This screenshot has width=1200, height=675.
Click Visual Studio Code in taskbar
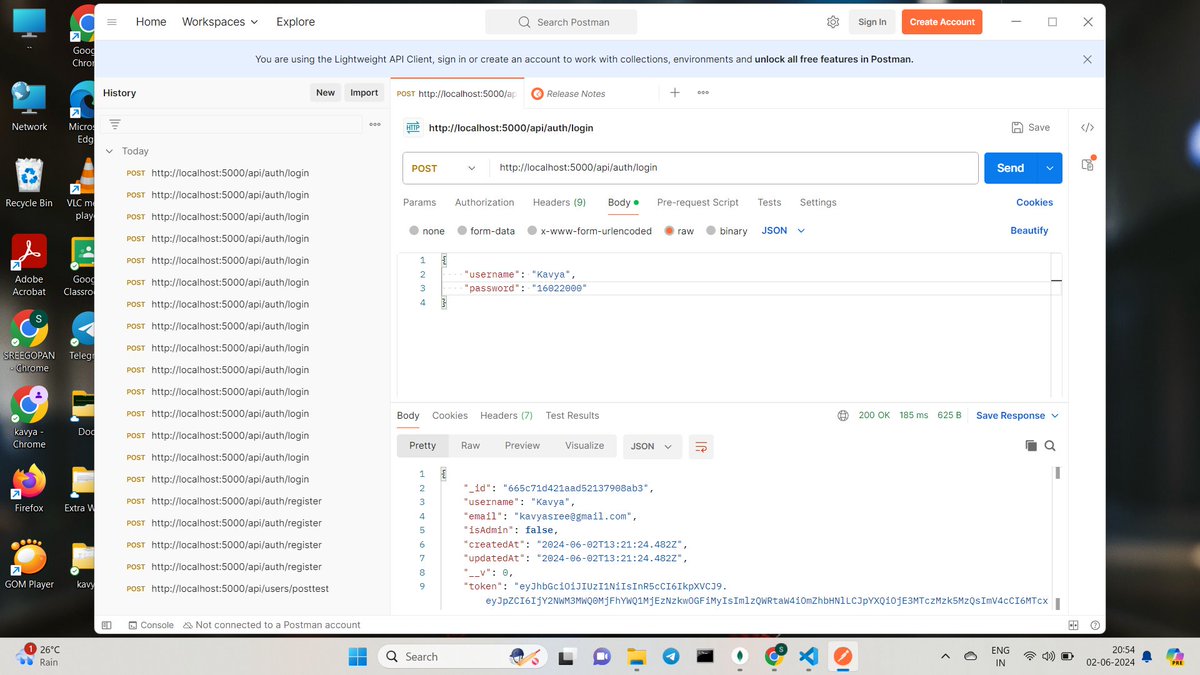click(x=809, y=656)
